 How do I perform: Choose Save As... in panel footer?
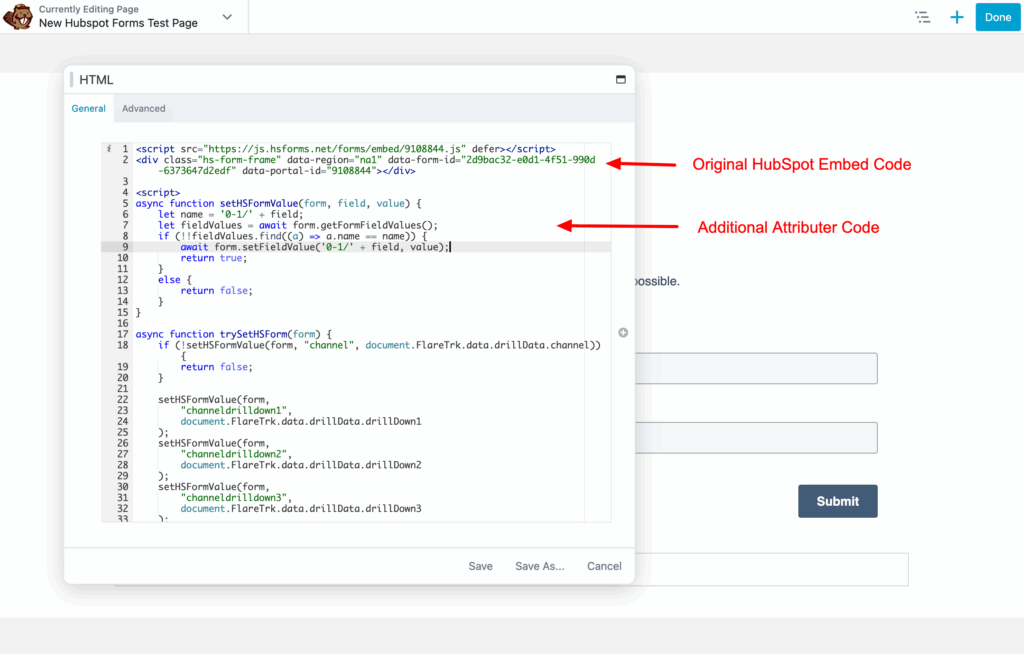[x=539, y=566]
